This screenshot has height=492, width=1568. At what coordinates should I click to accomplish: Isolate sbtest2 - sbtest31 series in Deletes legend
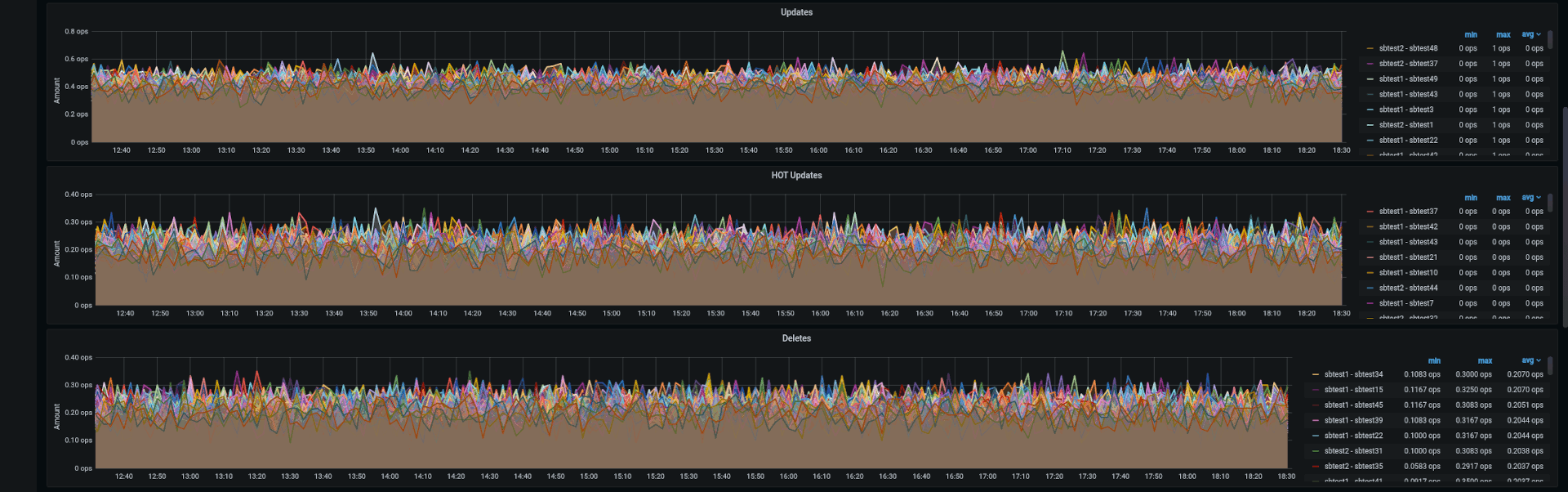(x=1353, y=451)
